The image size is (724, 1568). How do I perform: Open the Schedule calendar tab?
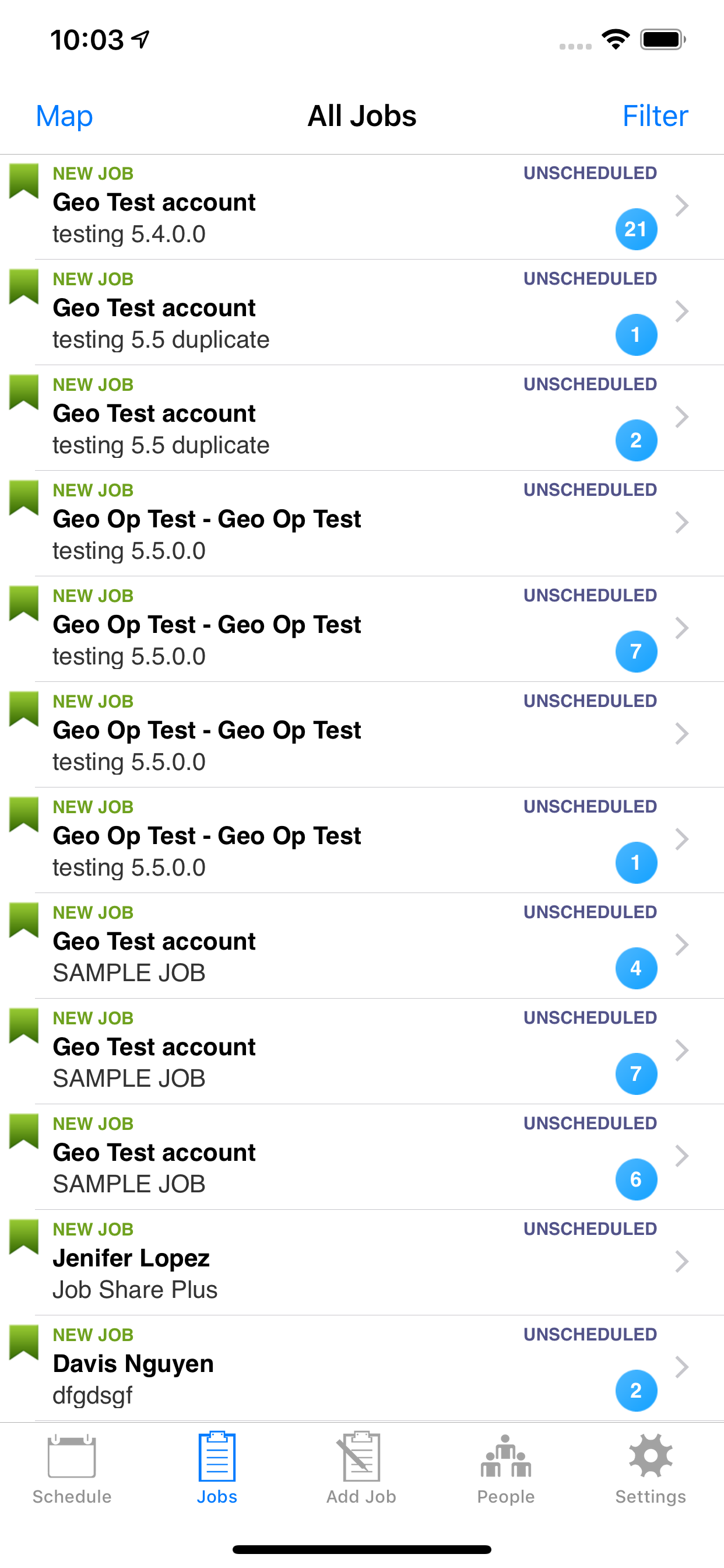[x=72, y=1457]
